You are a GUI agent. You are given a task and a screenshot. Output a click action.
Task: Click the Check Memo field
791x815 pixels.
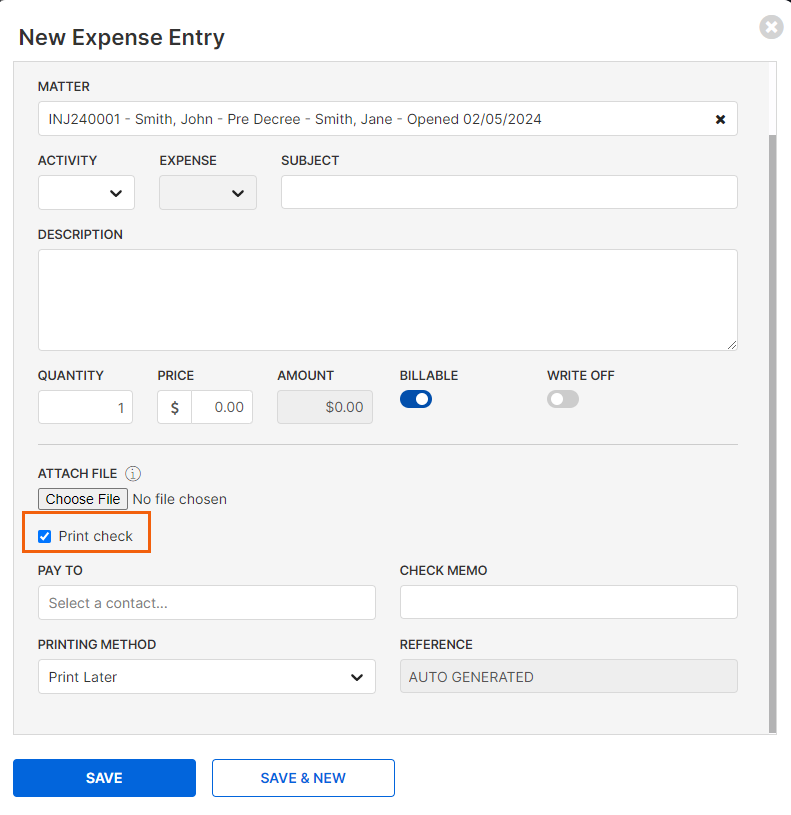(569, 602)
